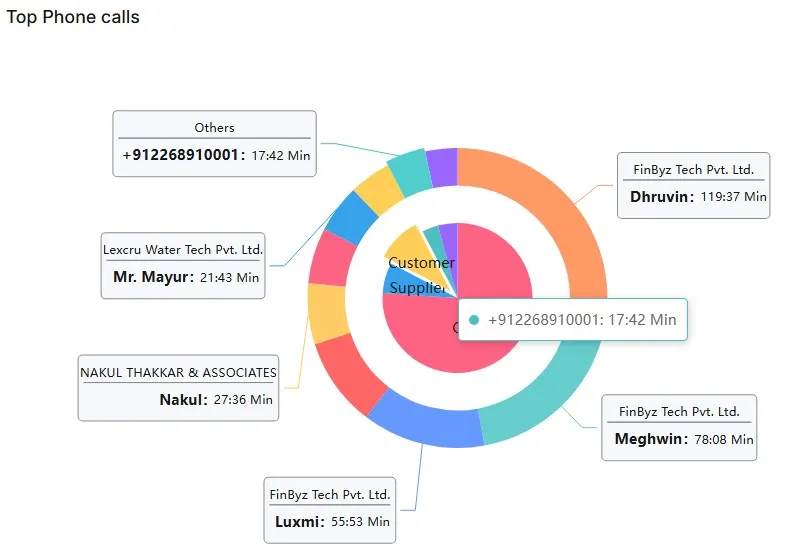The height and width of the screenshot is (547, 804).
Task: Click the teal dot in the tooltip
Action: 474,320
